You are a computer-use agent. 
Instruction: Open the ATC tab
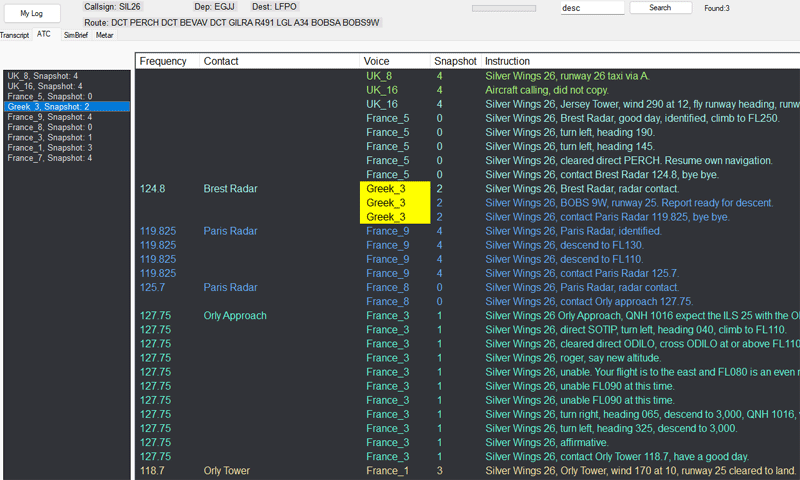[x=44, y=34]
